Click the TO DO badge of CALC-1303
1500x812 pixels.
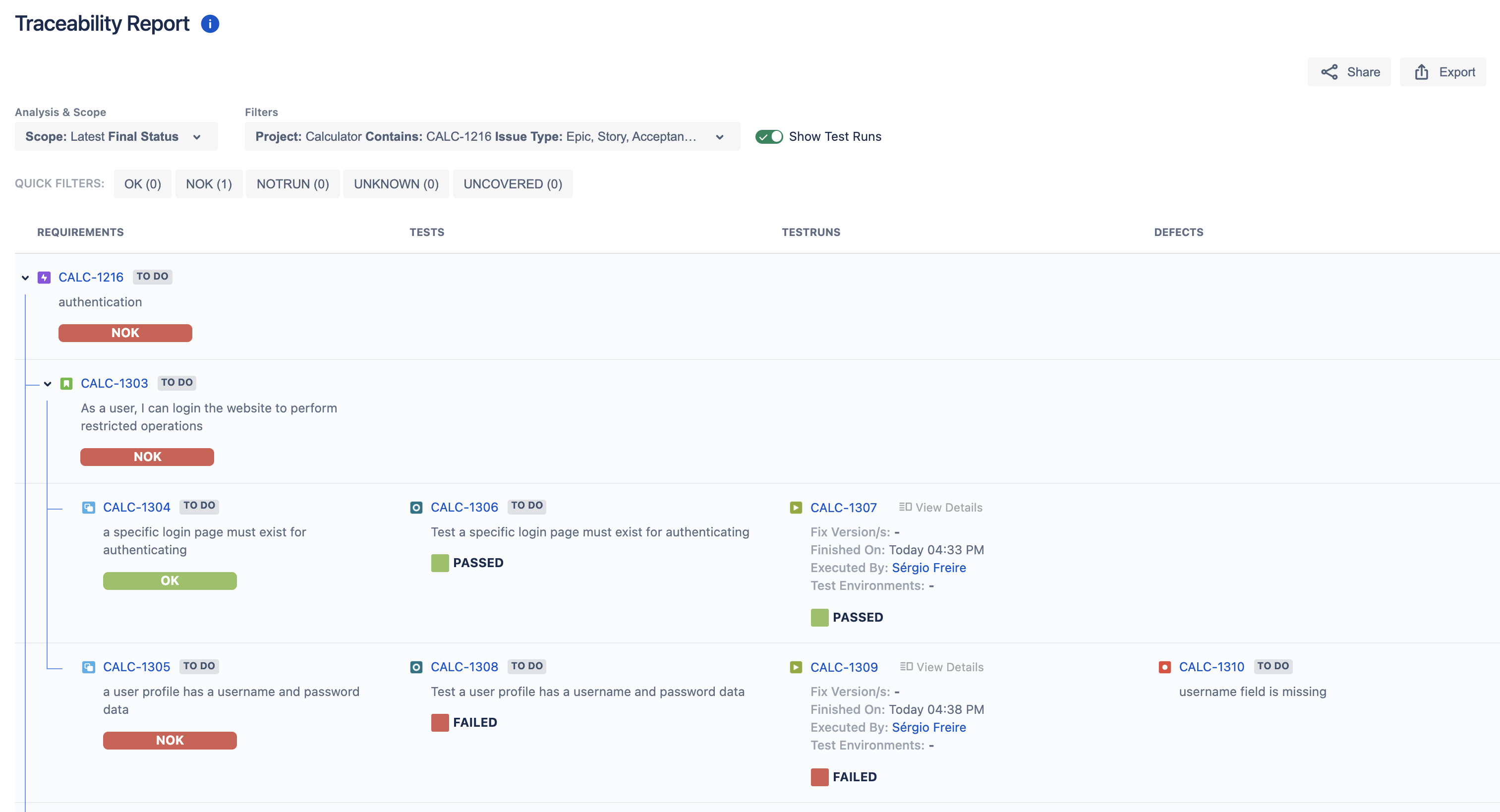(x=177, y=383)
